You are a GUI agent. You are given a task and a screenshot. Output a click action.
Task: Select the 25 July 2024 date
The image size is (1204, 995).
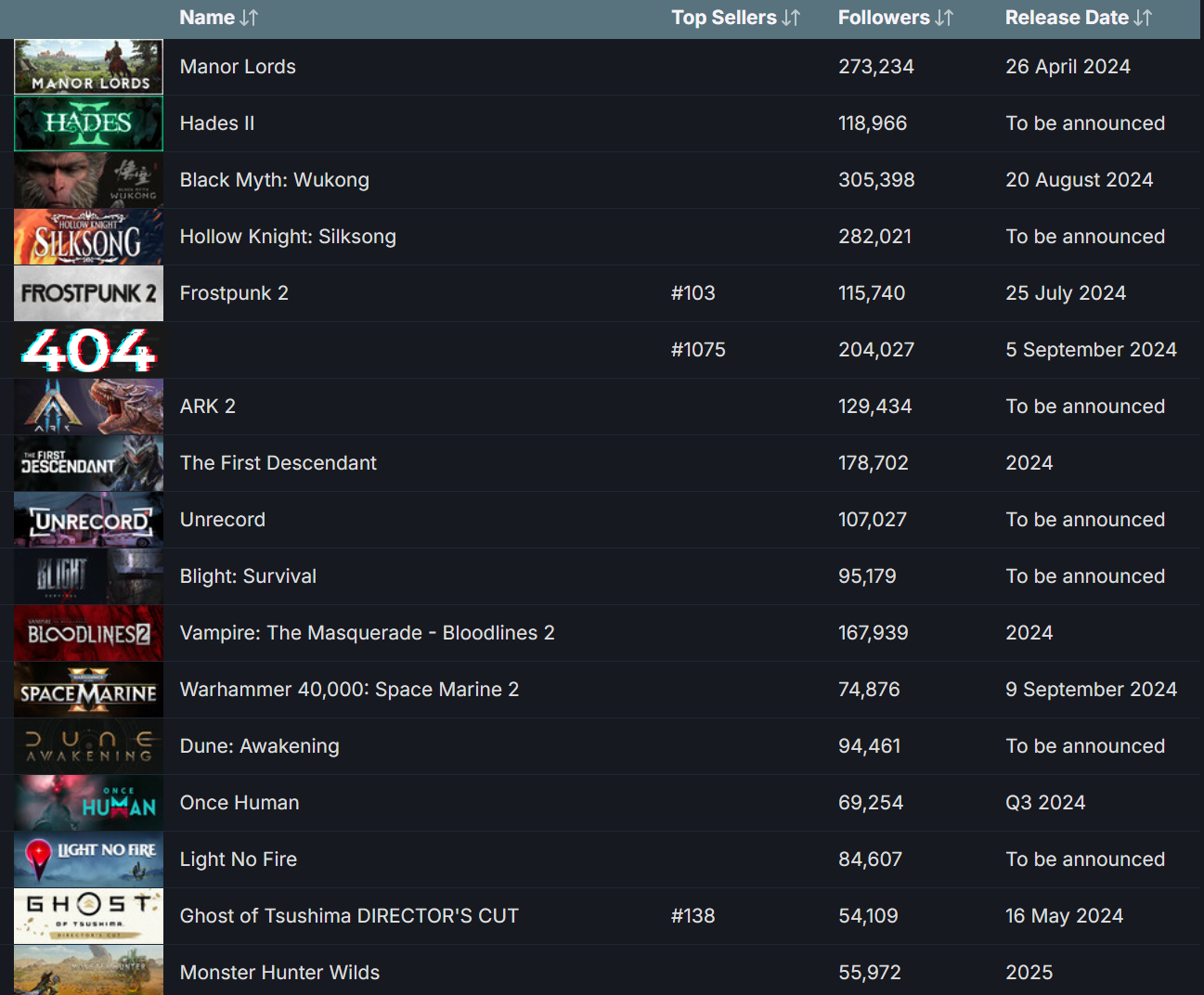tap(1066, 293)
